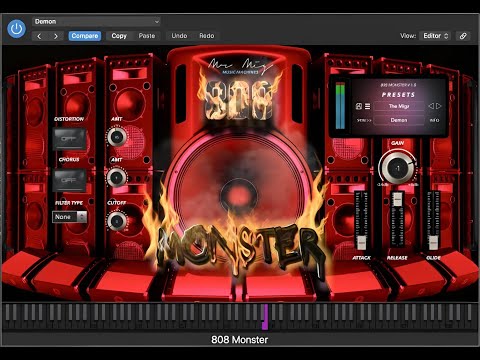Viewport: 480px width, 360px height.
Task: Click the Cutoff knob
Action: [x=117, y=221]
